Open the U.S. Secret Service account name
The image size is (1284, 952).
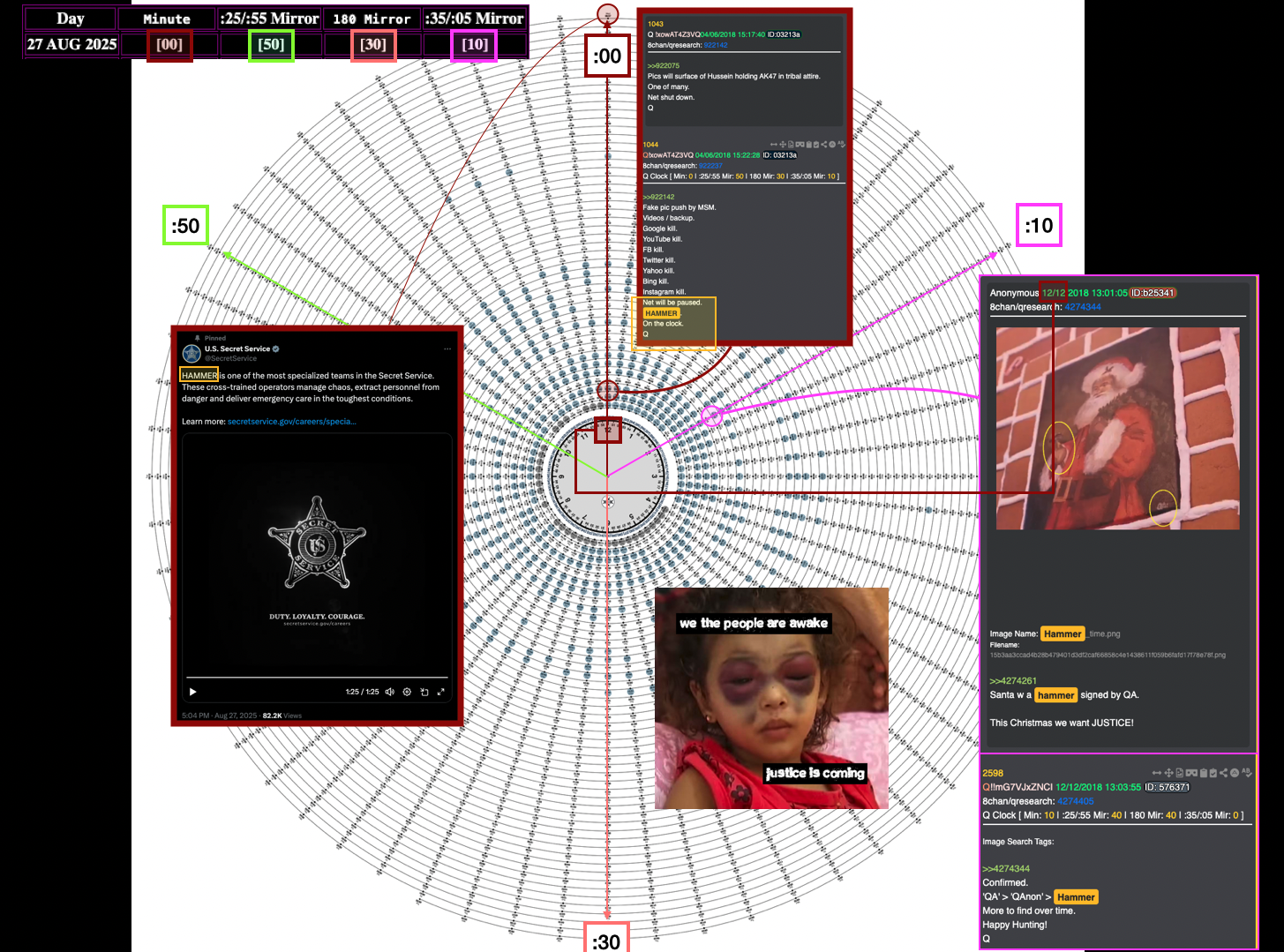pyautogui.click(x=237, y=349)
